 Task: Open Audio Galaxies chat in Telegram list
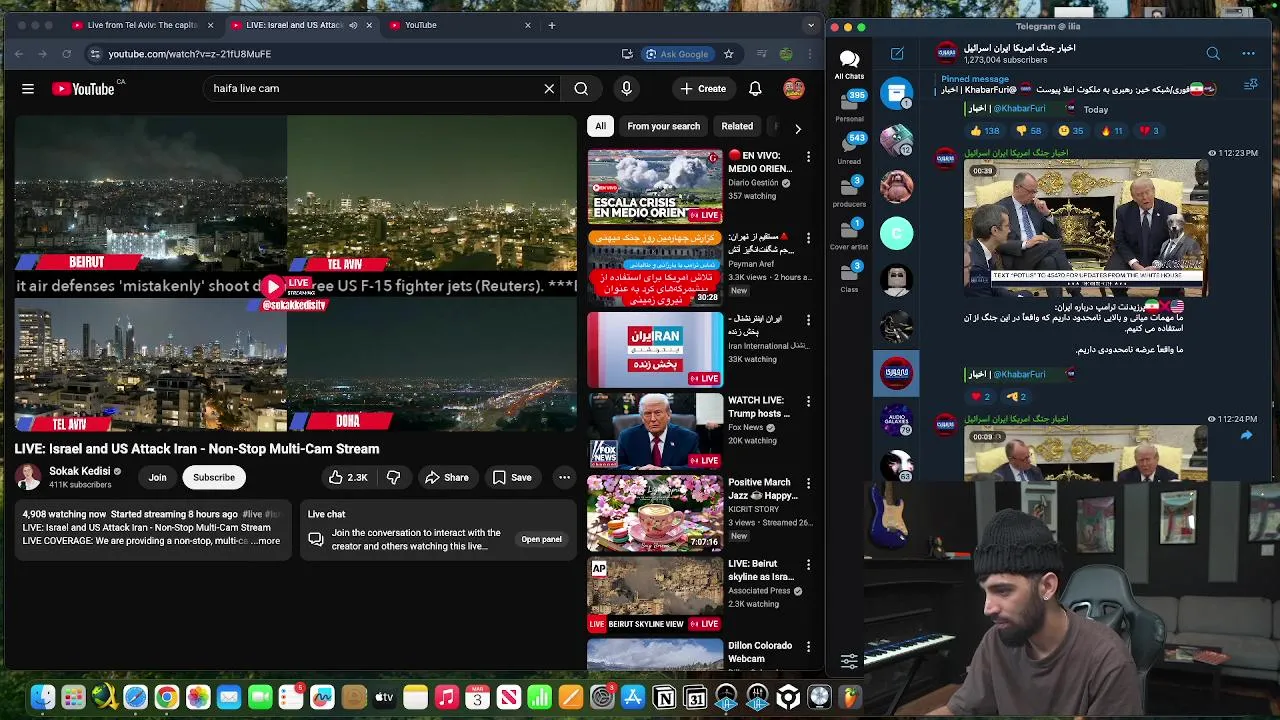(896, 420)
